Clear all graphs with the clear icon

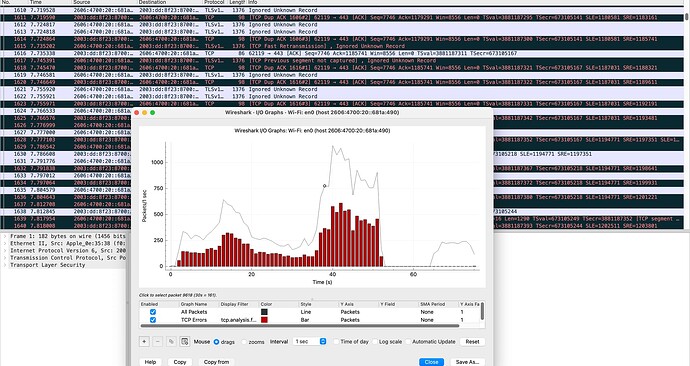[185, 341]
